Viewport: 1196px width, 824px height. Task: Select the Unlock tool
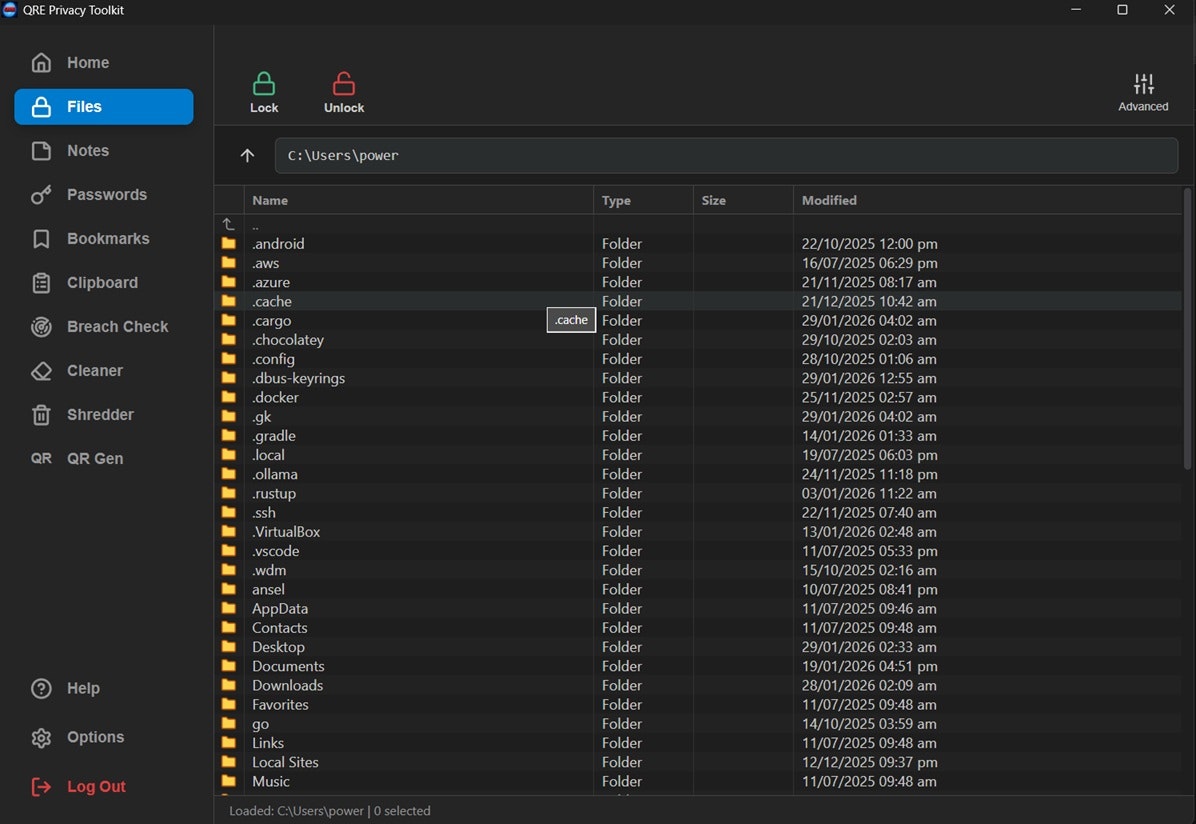(x=343, y=90)
